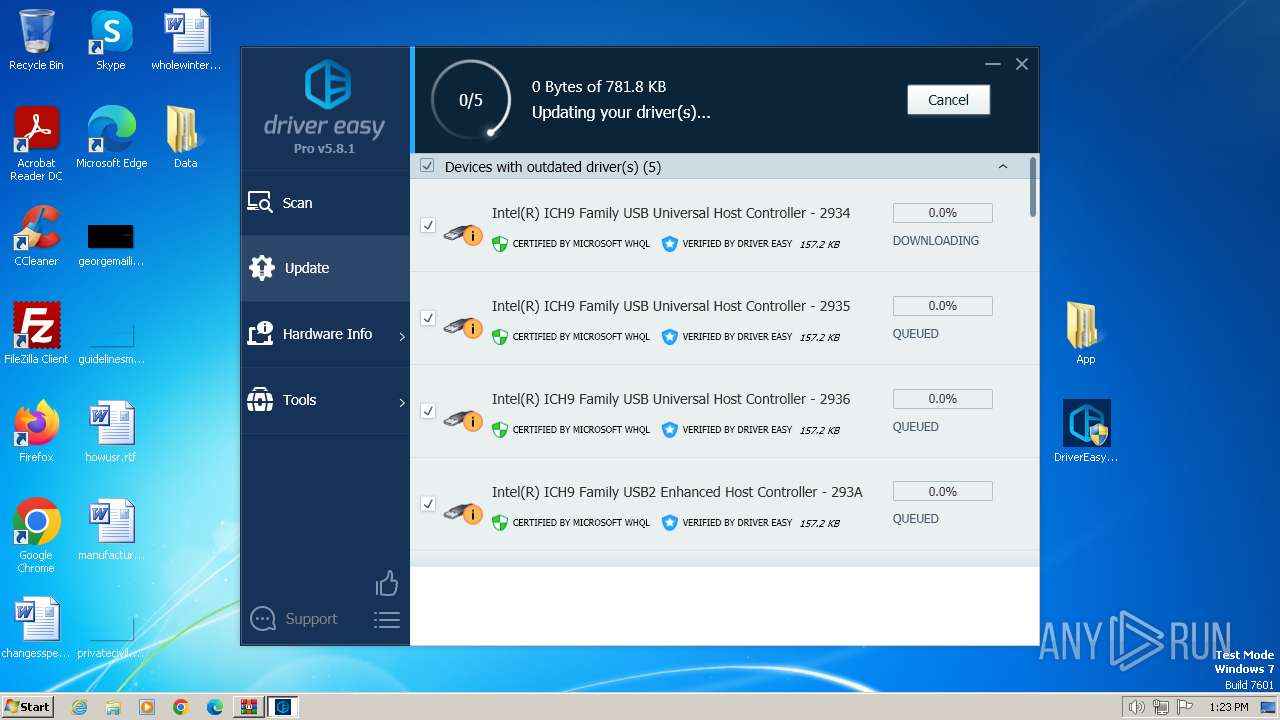This screenshot has height=720, width=1280.
Task: Select the howusr.rtf document on desktop
Action: (x=111, y=432)
